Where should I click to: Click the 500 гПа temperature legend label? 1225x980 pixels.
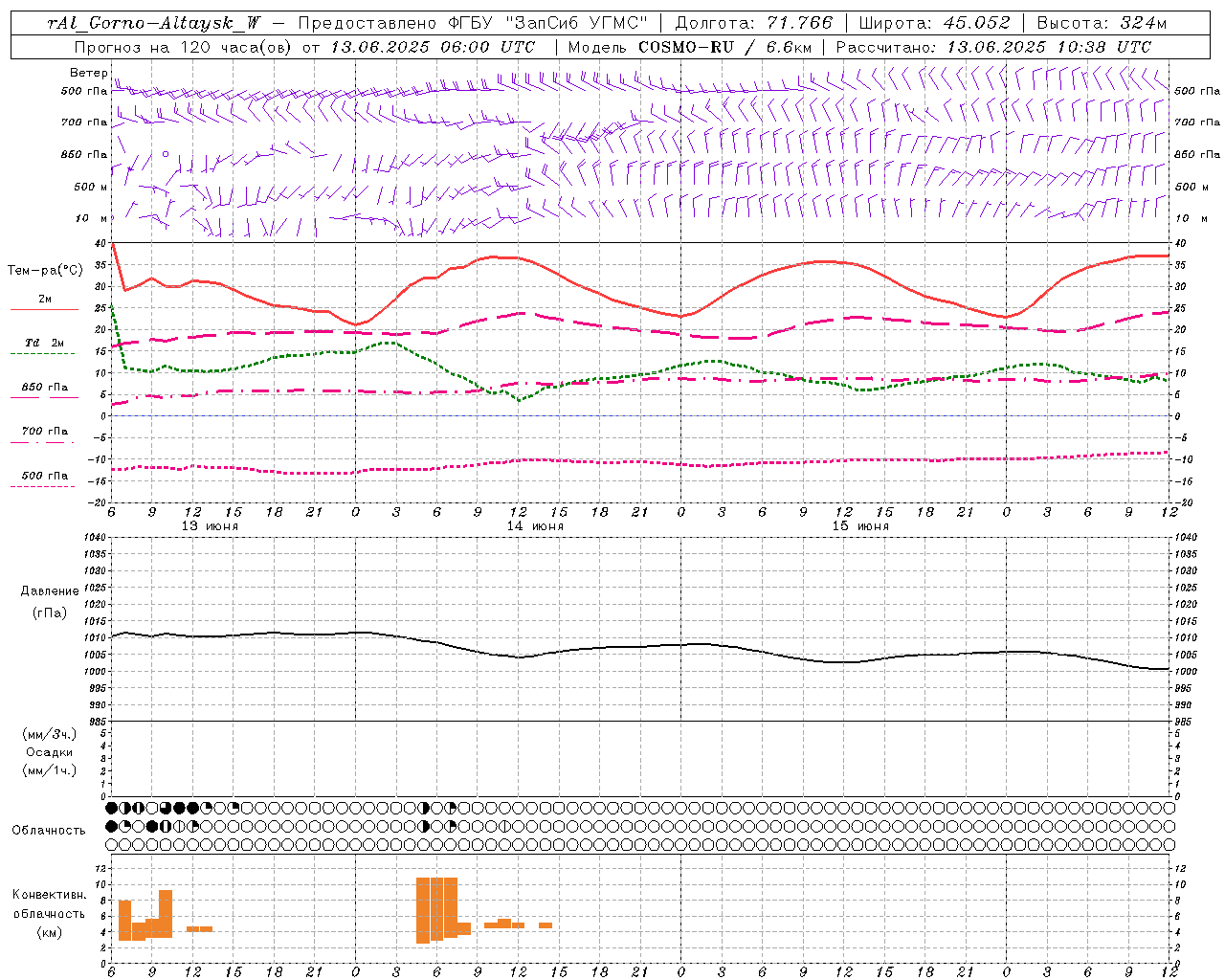pos(44,476)
